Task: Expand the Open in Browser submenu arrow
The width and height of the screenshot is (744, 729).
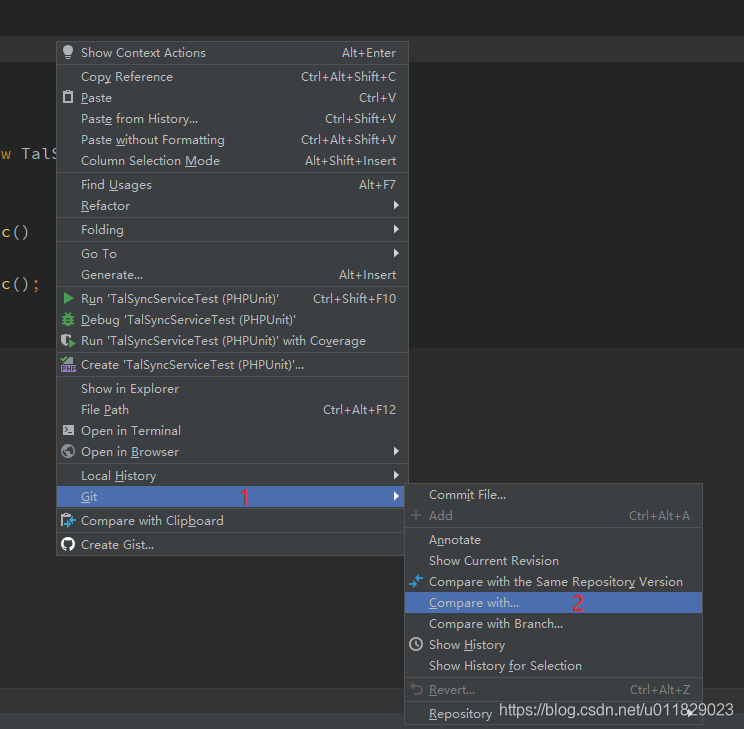Action: (x=396, y=451)
